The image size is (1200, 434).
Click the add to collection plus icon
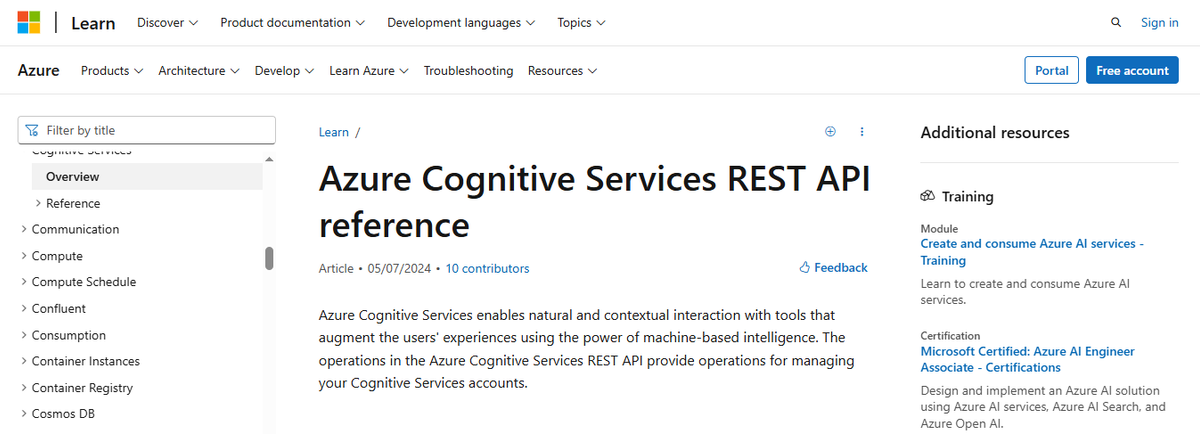click(830, 131)
